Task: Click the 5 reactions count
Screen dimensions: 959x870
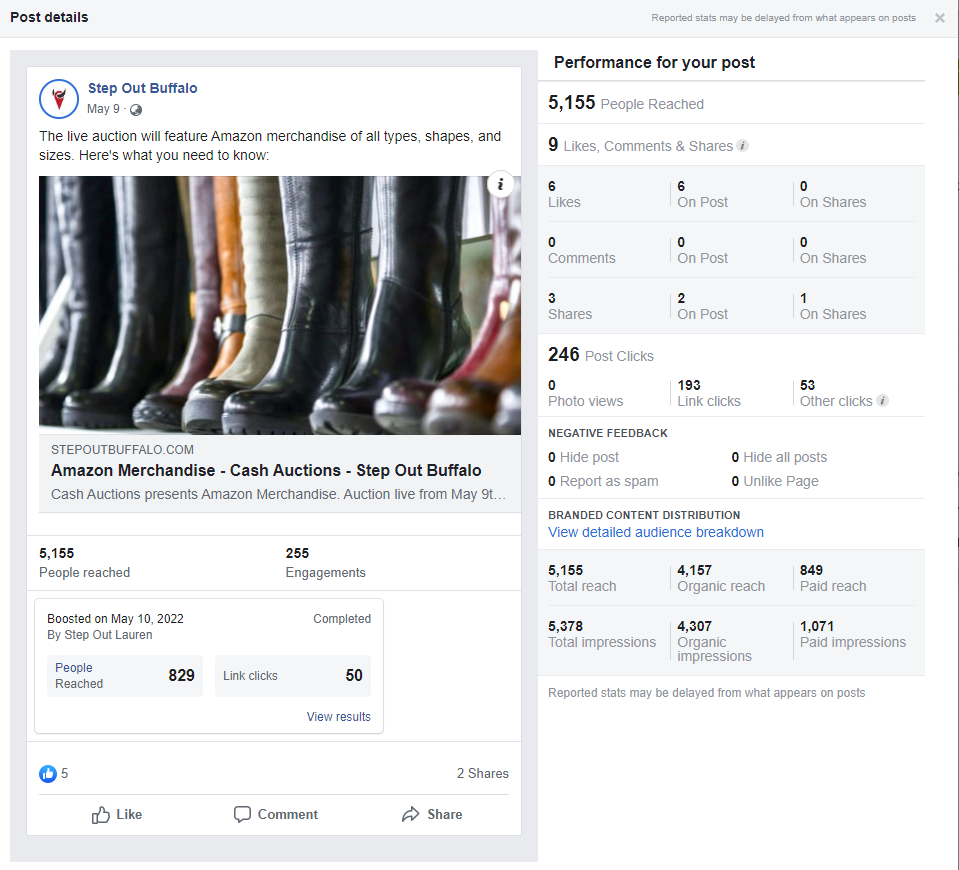Action: 65,773
